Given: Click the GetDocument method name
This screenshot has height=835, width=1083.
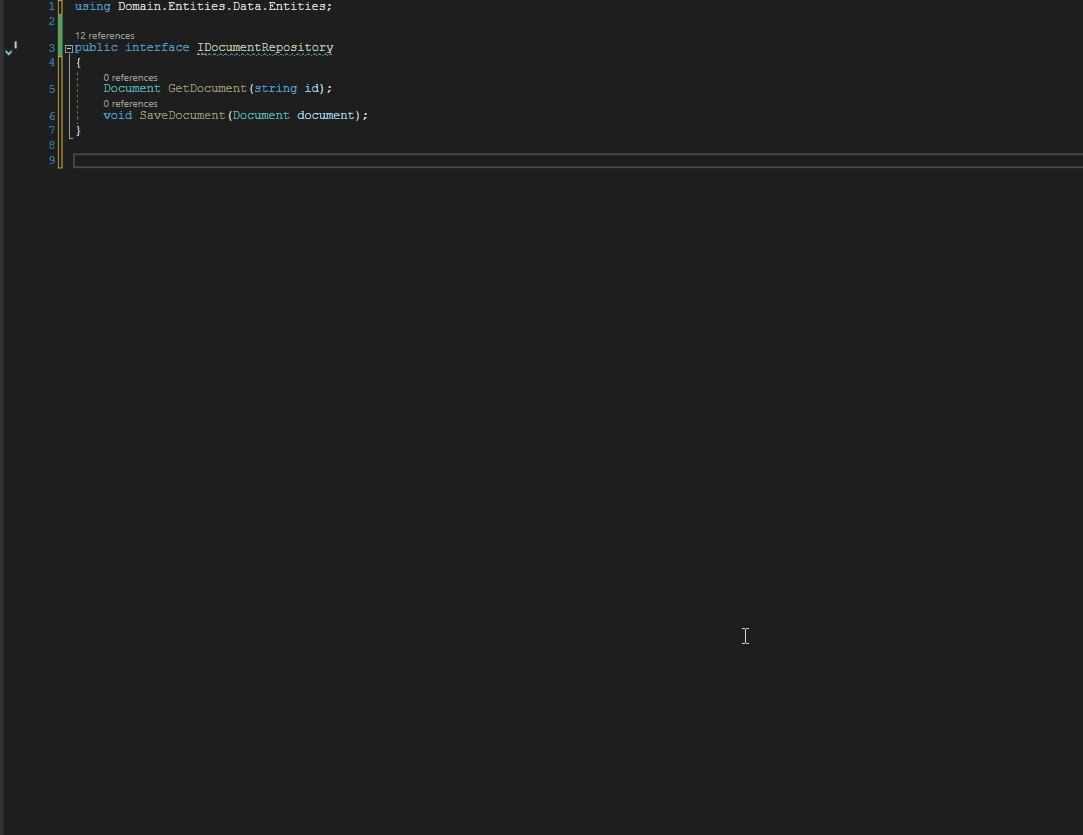Looking at the screenshot, I should (x=207, y=88).
